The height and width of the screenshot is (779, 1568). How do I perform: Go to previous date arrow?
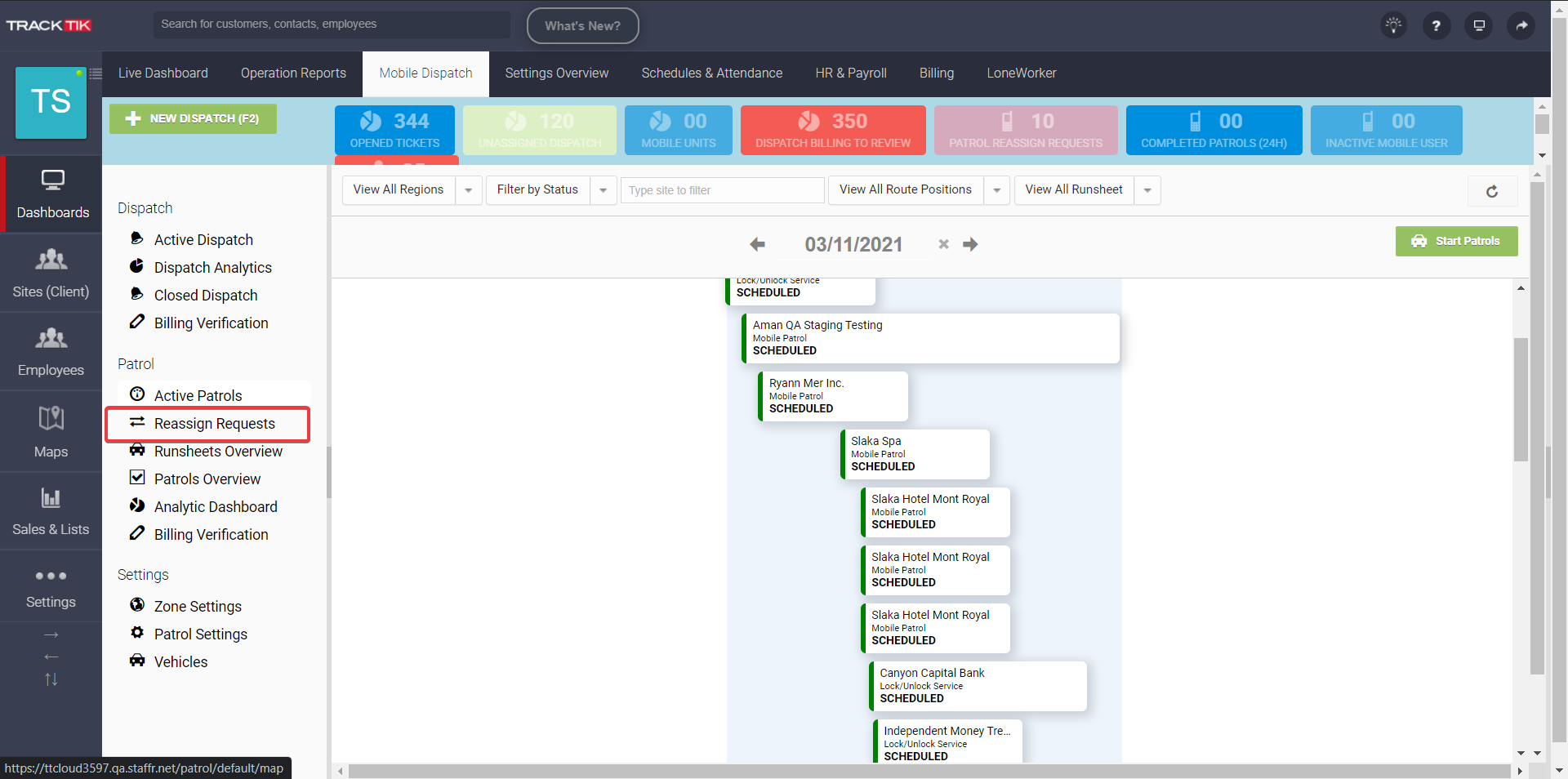pyautogui.click(x=758, y=244)
